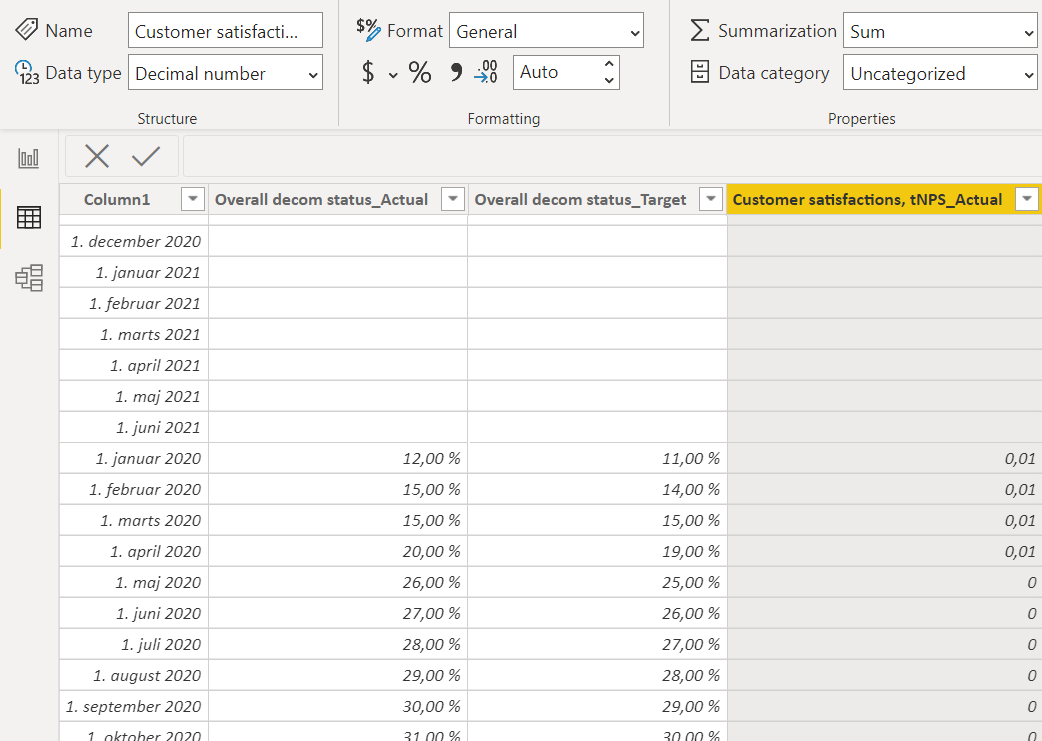Viewport: 1042px width, 741px height.
Task: Click the 1. april 2020 cell
Action: [134, 552]
